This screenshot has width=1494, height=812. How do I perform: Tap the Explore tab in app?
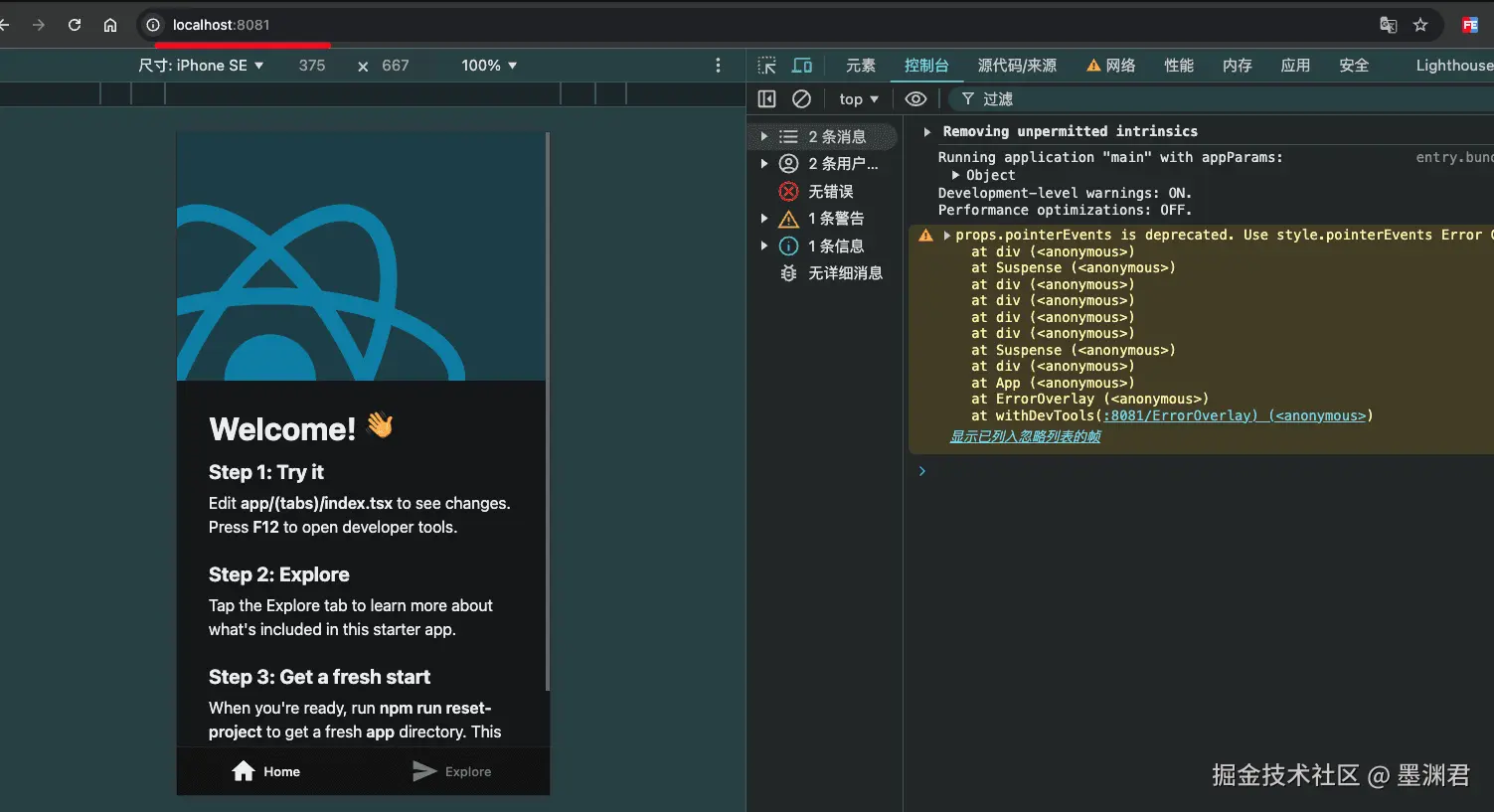[x=452, y=771]
